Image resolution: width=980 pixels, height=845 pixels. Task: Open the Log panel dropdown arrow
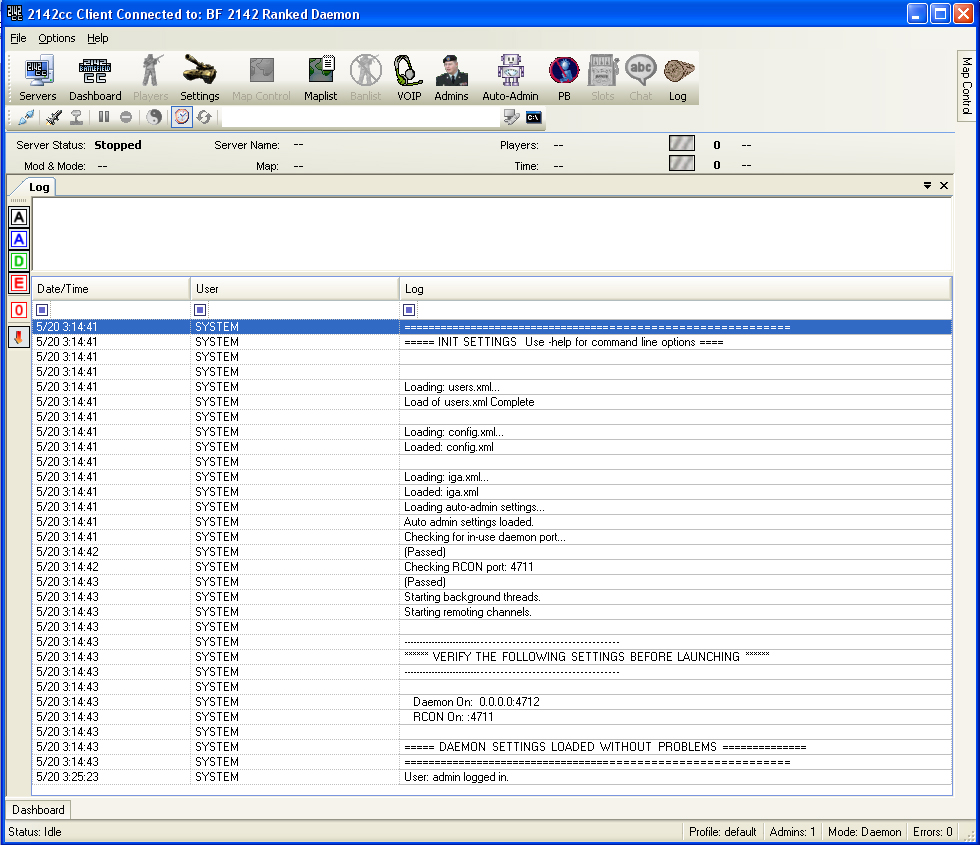click(x=928, y=186)
